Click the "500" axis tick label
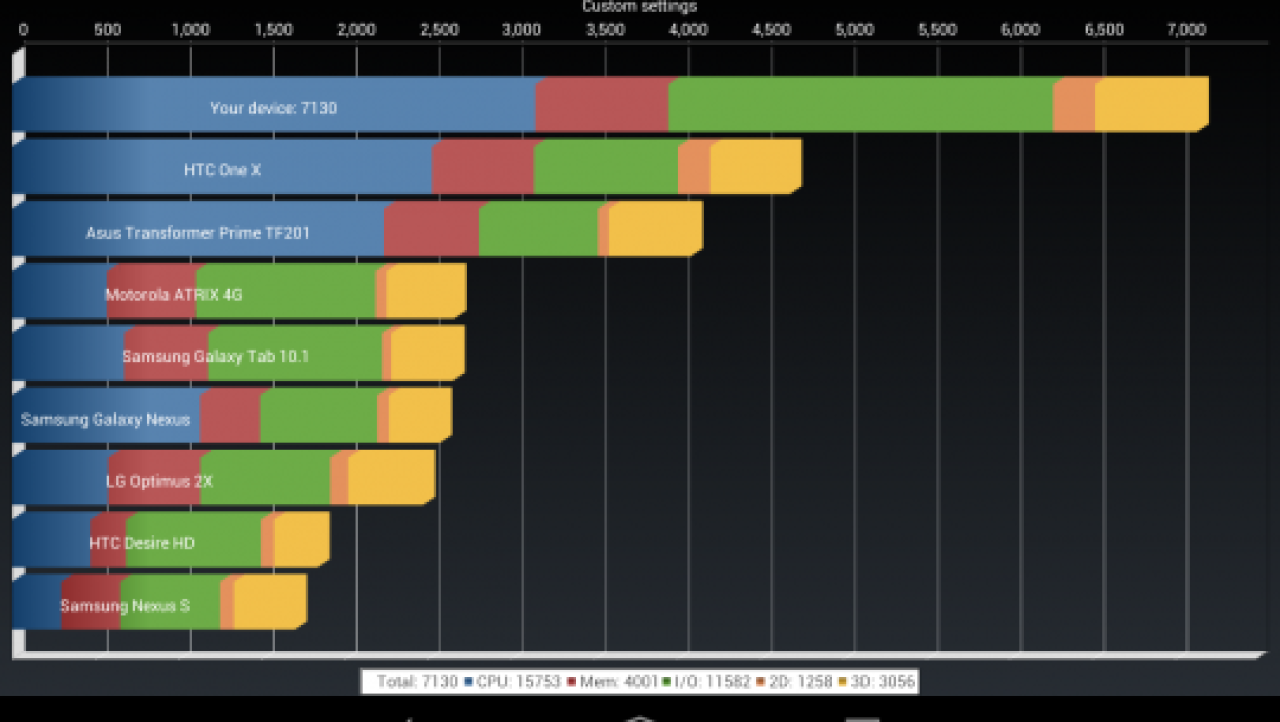 (107, 30)
